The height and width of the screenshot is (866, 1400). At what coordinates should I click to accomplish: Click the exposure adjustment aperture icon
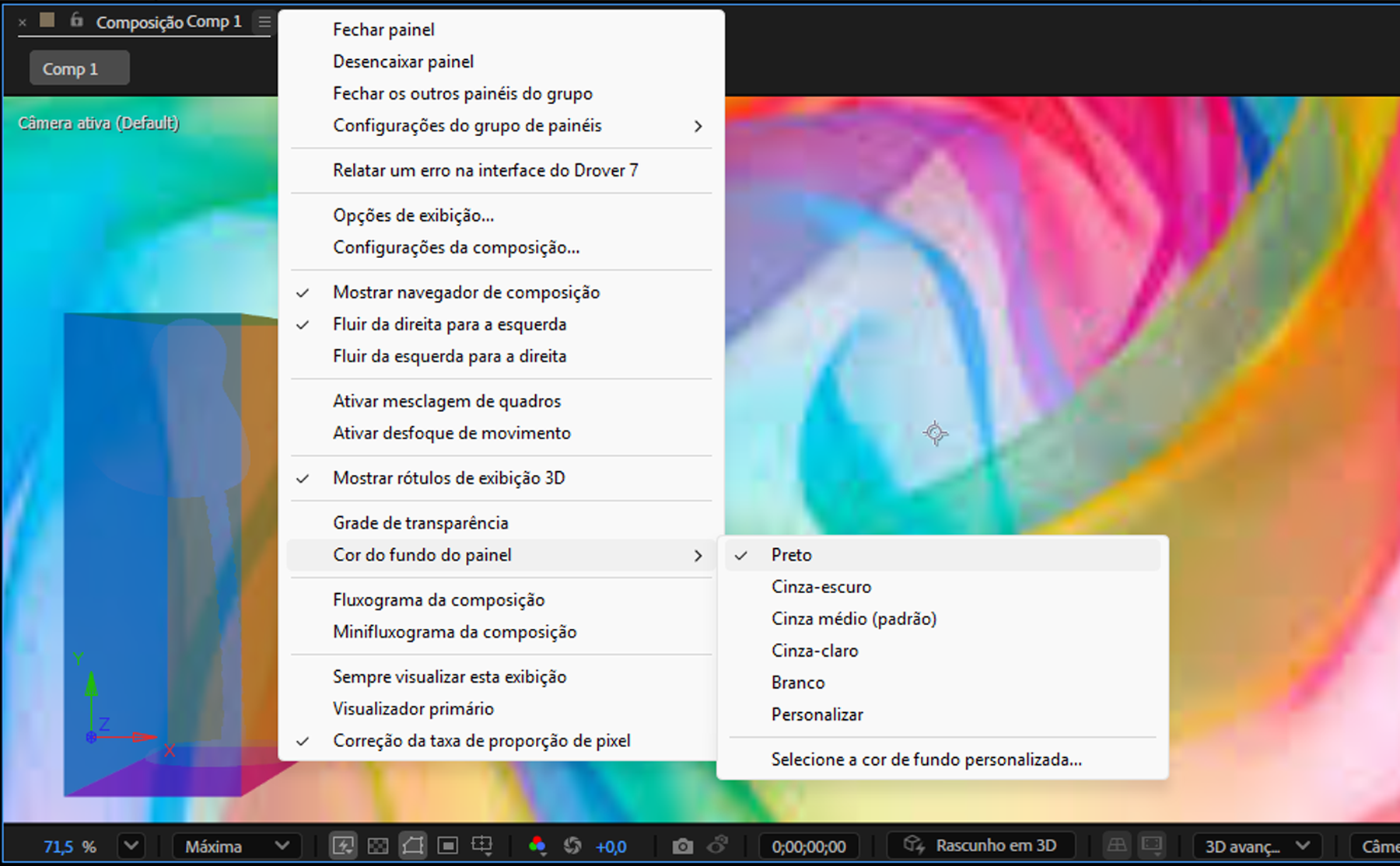tap(572, 846)
